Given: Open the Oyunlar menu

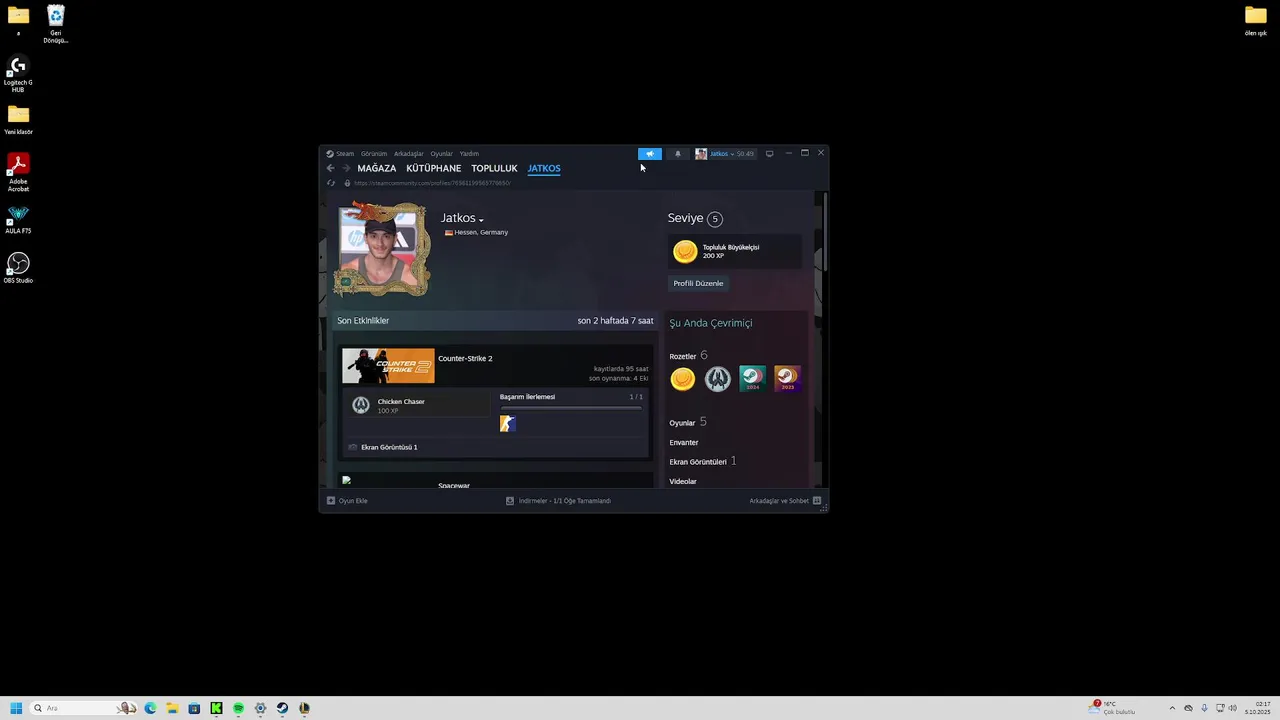Looking at the screenshot, I should tap(441, 154).
